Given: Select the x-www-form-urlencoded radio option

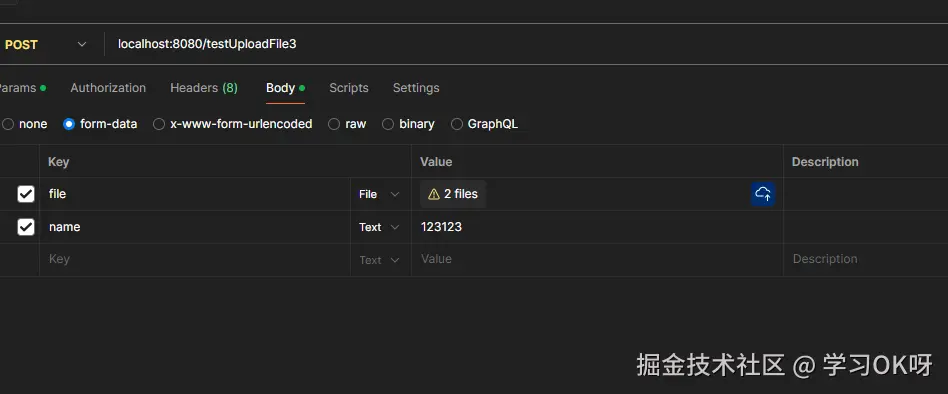Looking at the screenshot, I should [x=159, y=124].
